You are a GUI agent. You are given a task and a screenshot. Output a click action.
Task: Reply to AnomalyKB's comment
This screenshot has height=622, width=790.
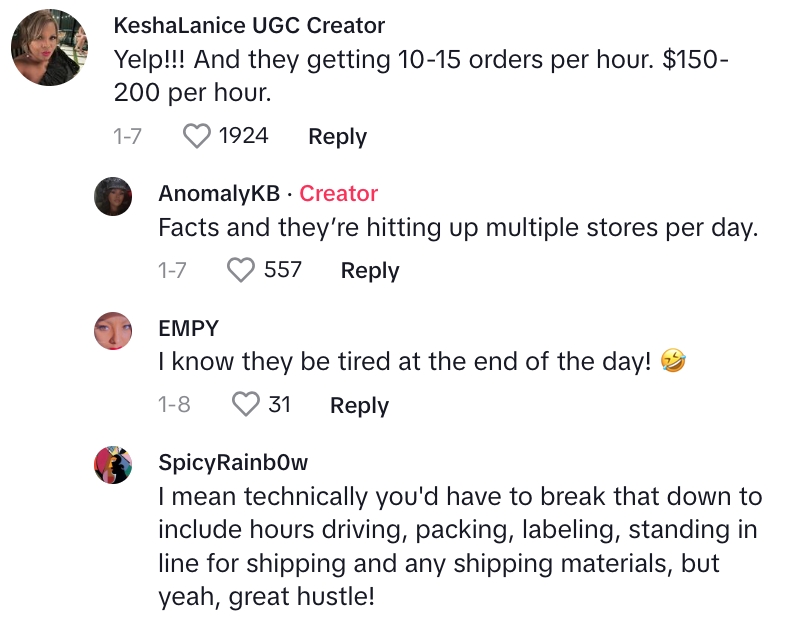click(x=370, y=270)
